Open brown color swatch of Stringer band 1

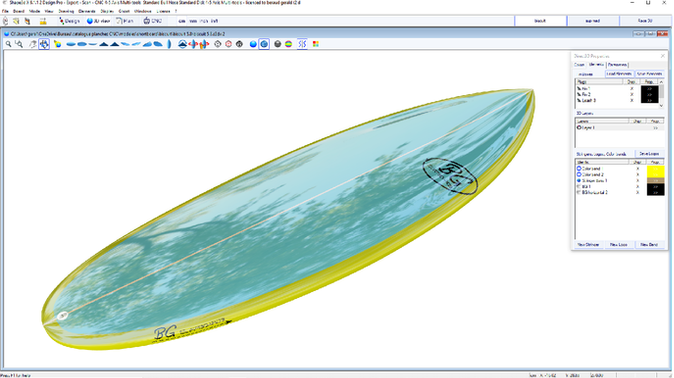[x=656, y=181]
